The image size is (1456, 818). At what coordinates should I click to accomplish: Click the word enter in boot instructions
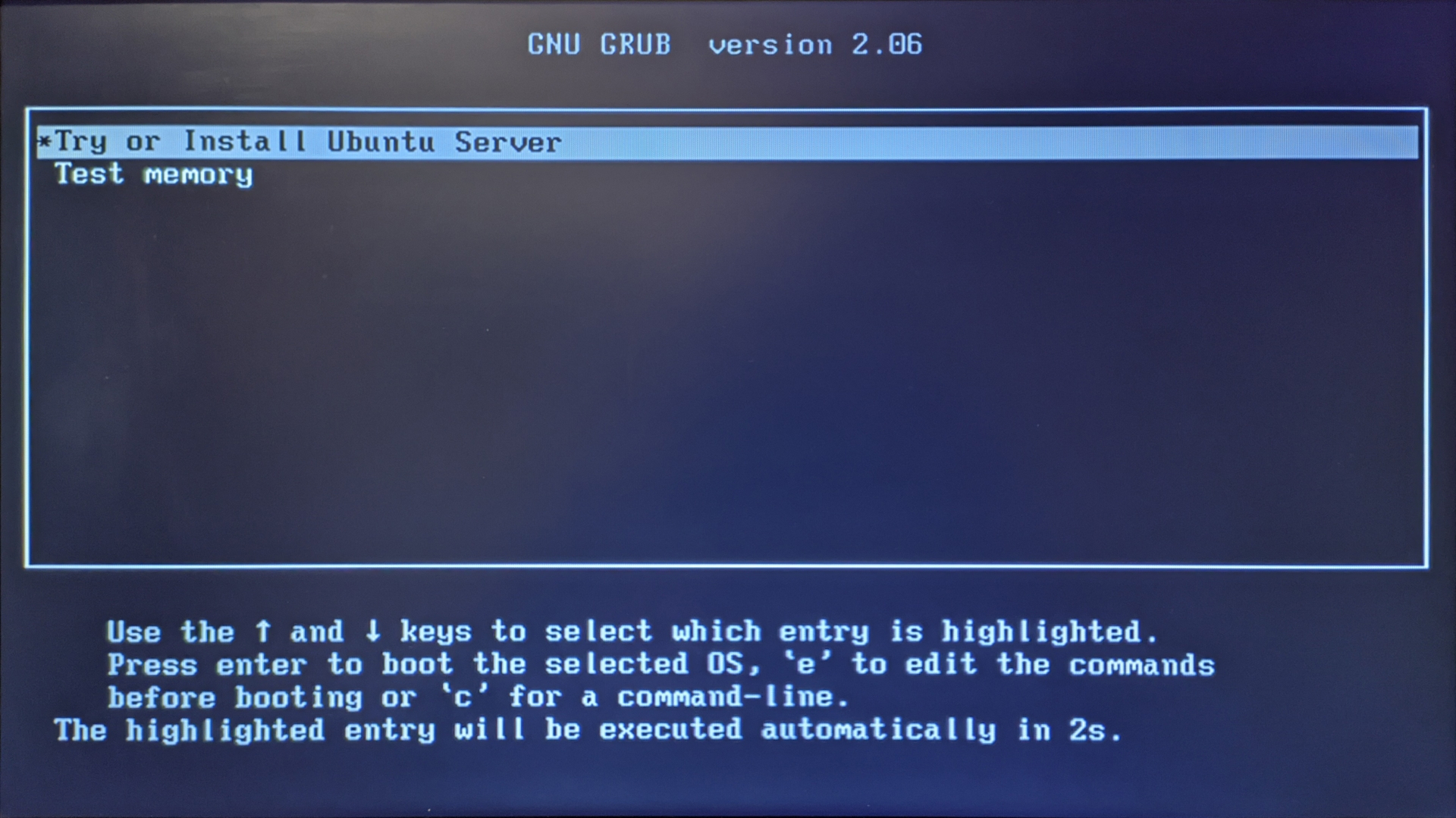(261, 665)
